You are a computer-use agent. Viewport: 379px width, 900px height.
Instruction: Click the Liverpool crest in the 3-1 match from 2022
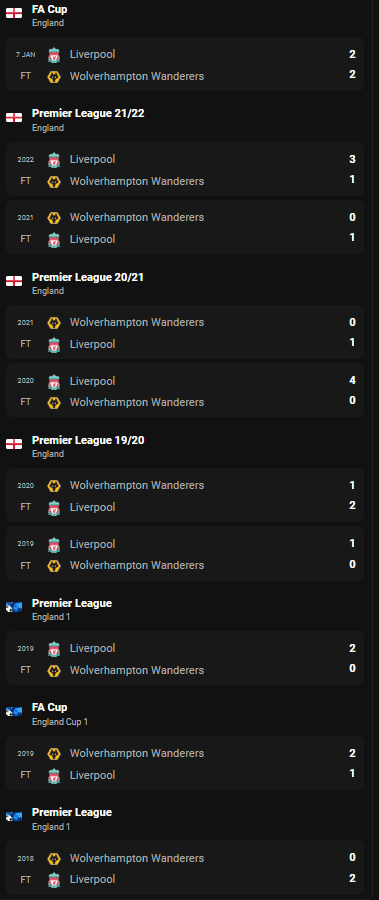[x=54, y=160]
